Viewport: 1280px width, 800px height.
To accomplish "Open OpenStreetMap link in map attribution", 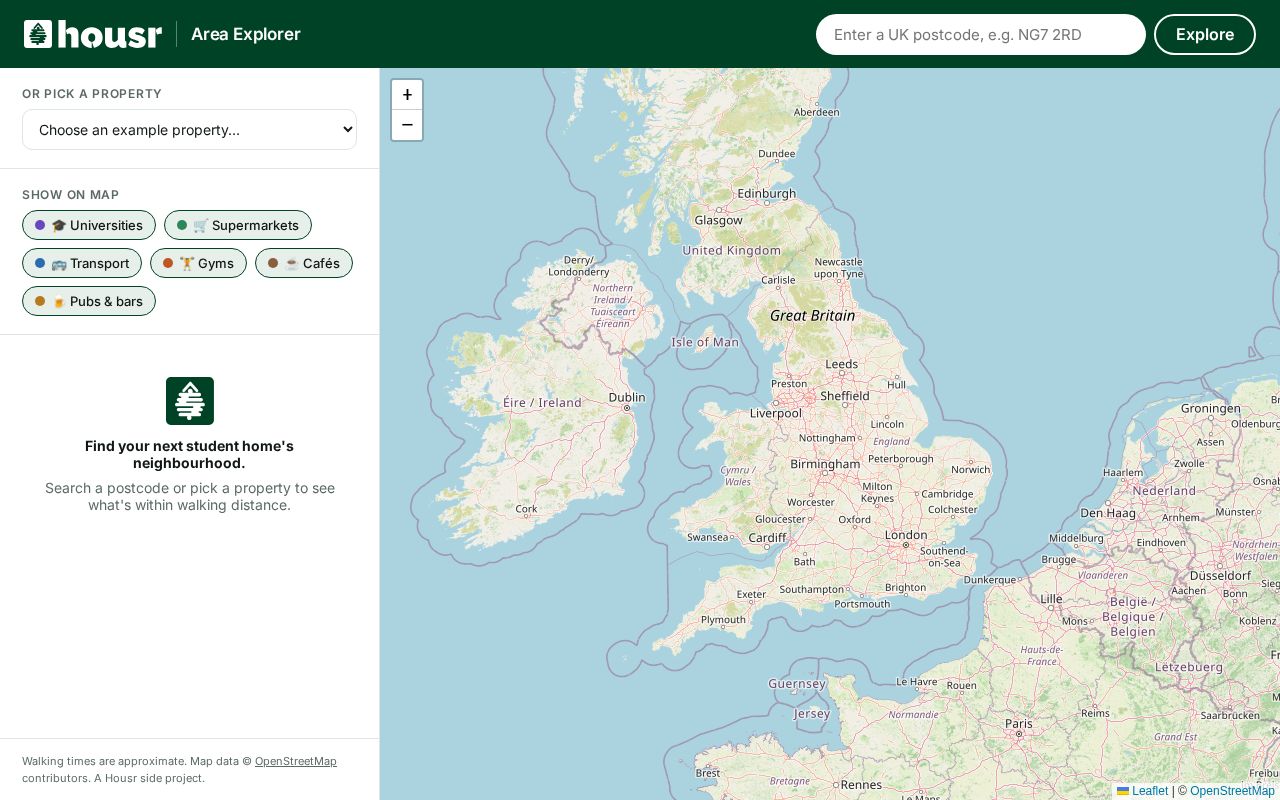I will pos(1232,791).
